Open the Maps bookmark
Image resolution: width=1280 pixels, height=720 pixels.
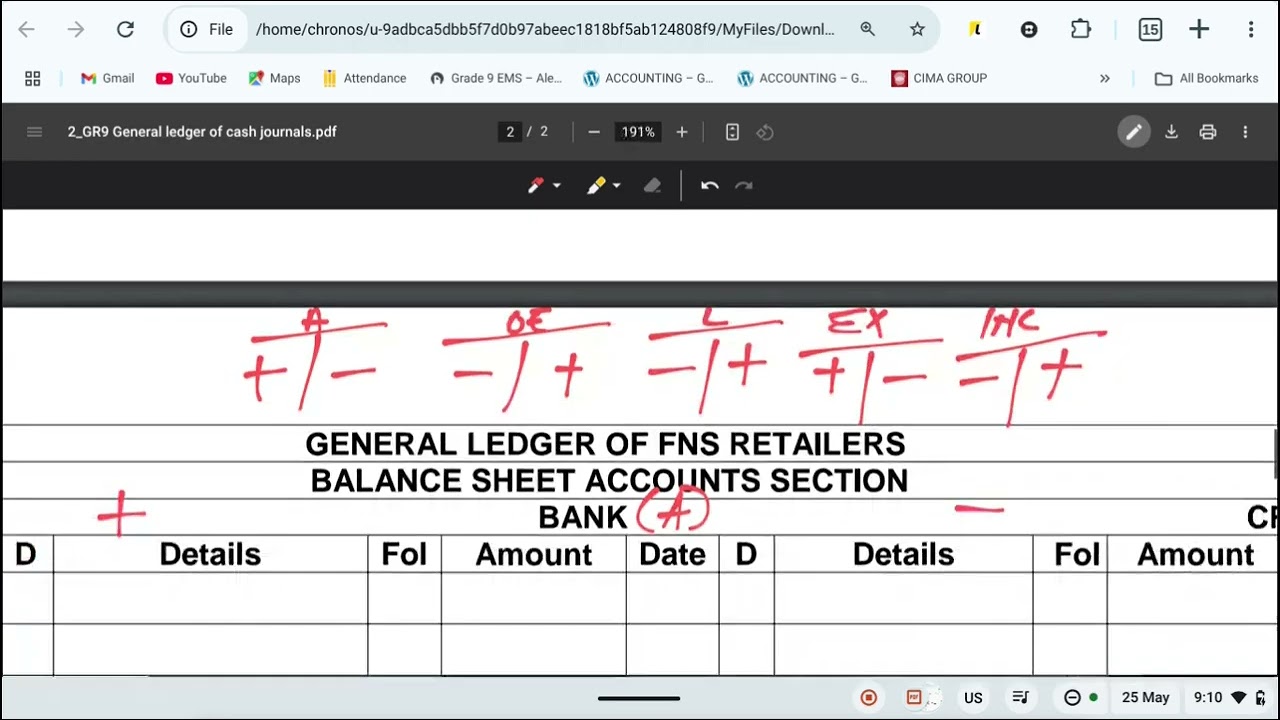pos(274,78)
